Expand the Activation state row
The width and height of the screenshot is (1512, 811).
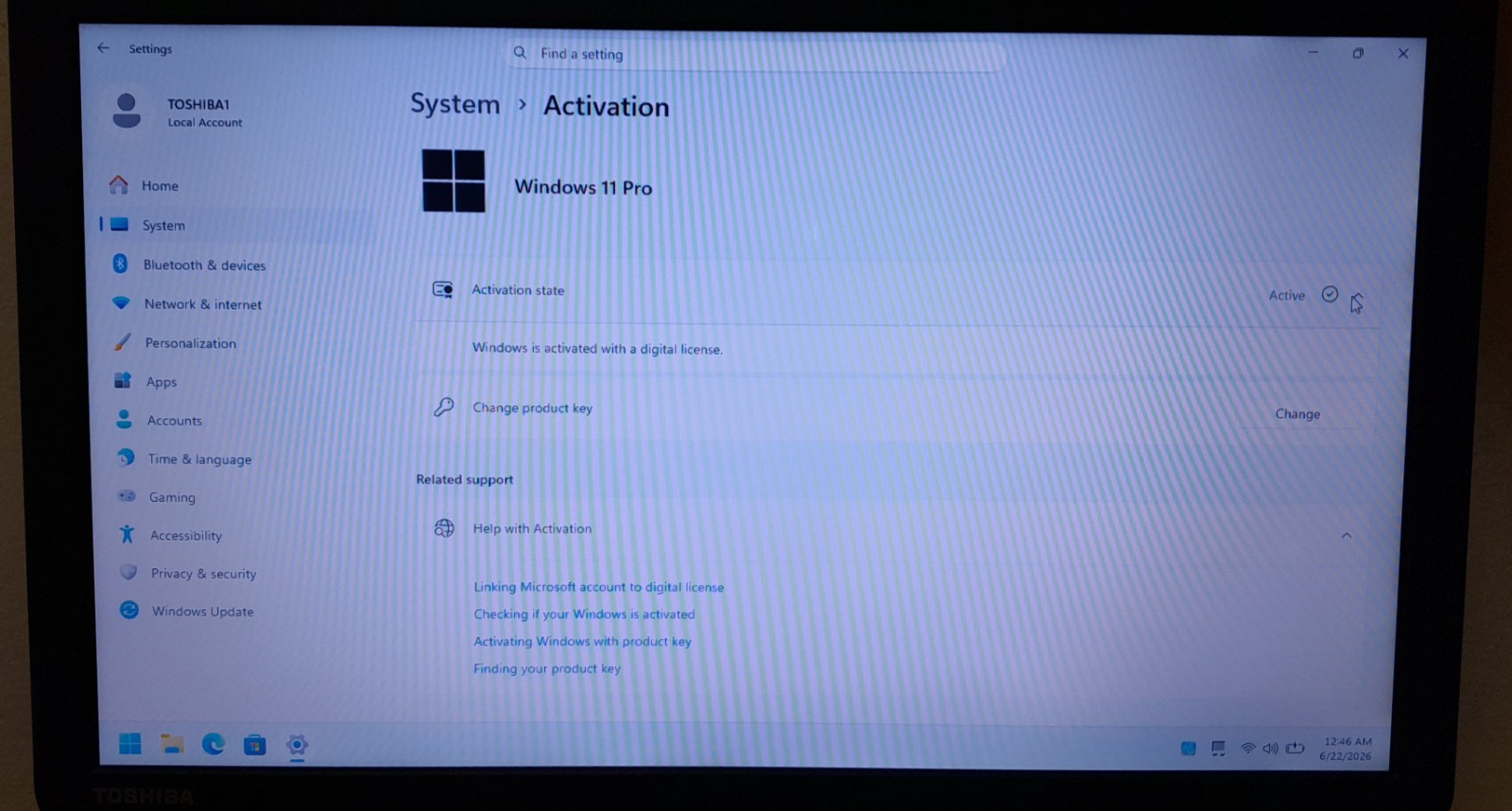(x=1357, y=296)
